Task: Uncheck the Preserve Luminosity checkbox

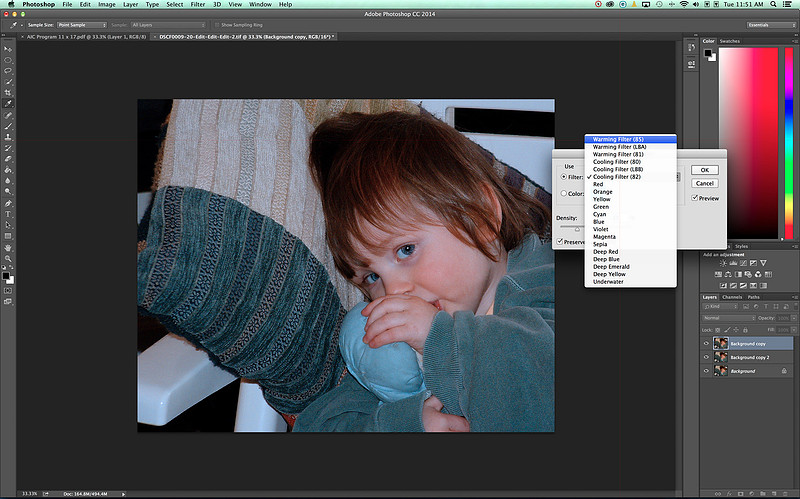Action: point(561,241)
